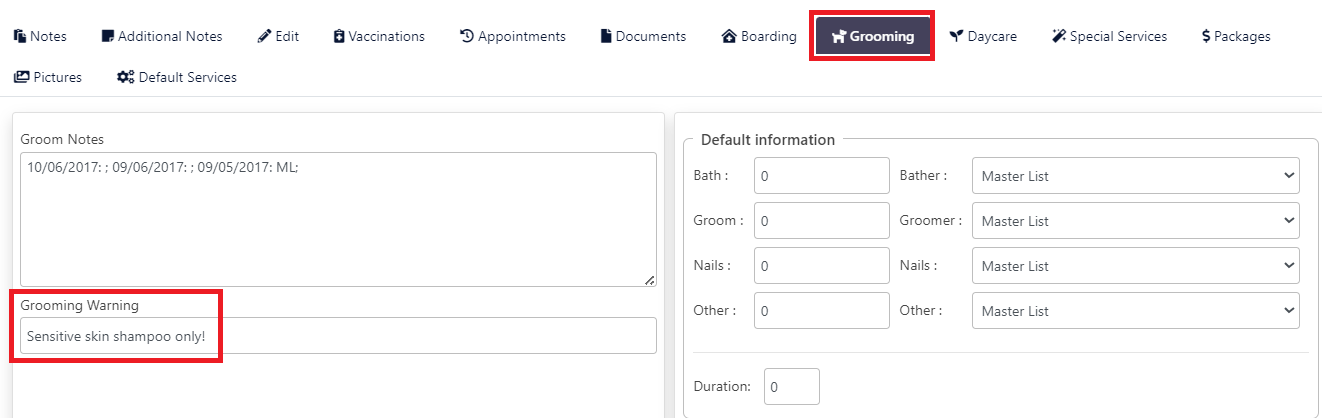Click the Grooming Warning input field
Screen dimensions: 1322x418
point(338,336)
